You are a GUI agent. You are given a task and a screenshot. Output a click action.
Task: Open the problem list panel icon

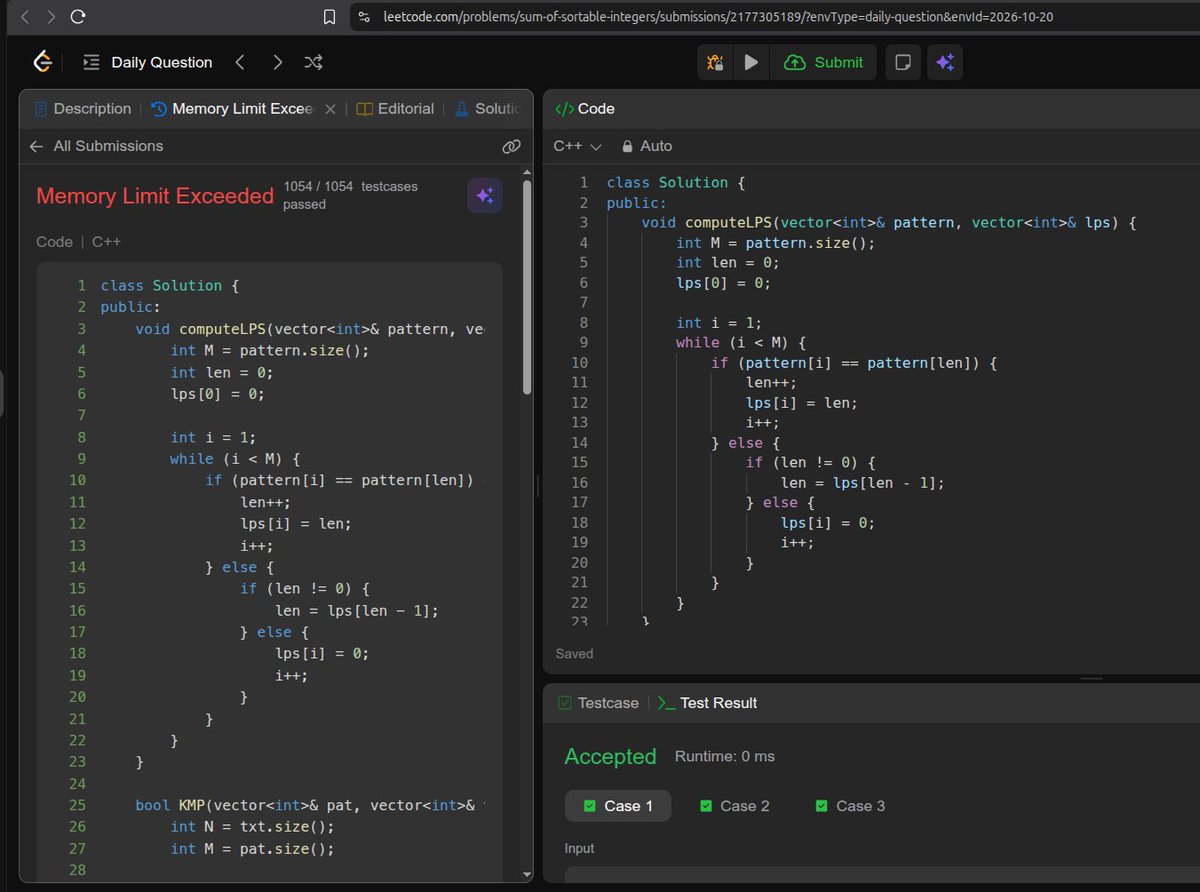pos(91,62)
